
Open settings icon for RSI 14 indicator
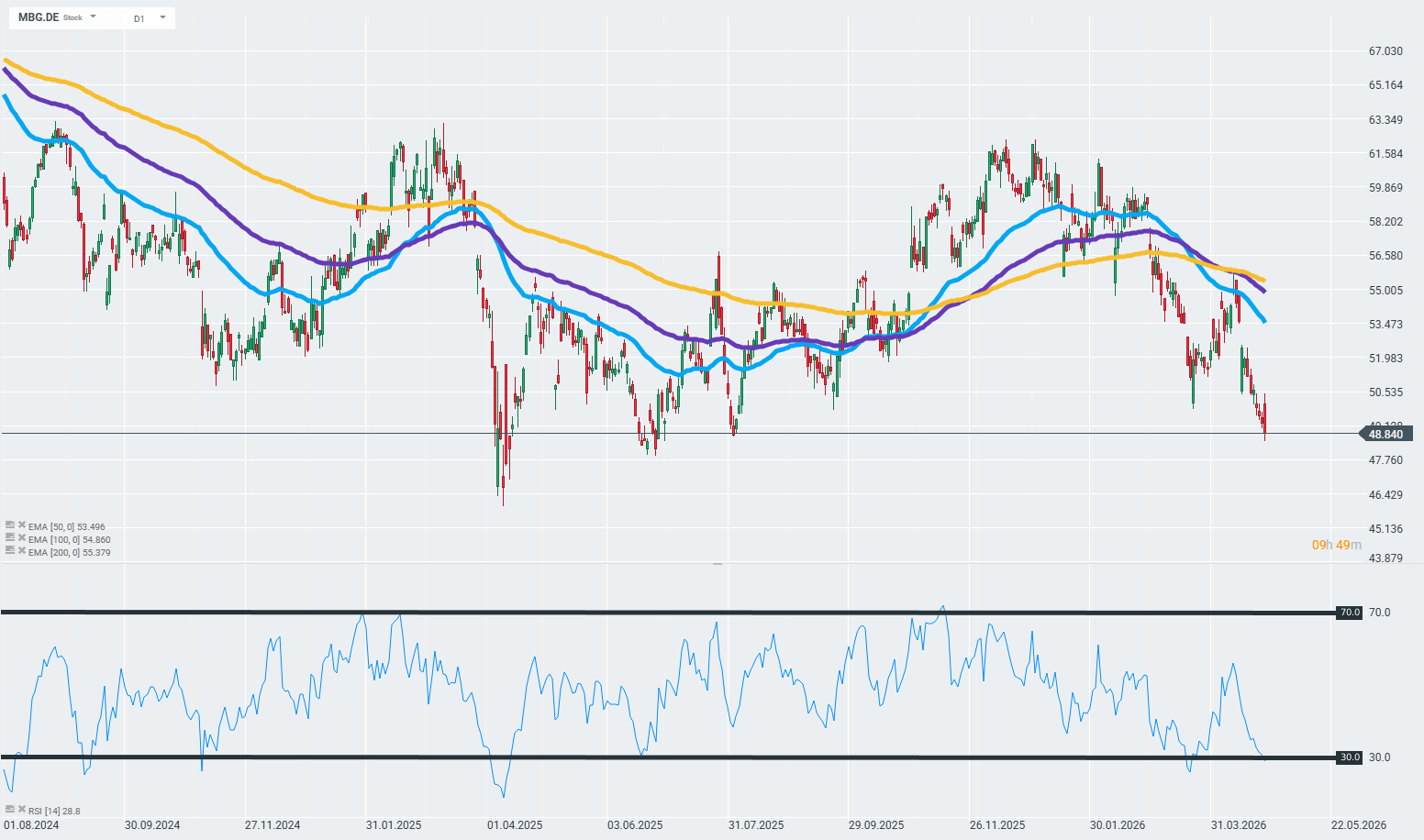click(10, 810)
